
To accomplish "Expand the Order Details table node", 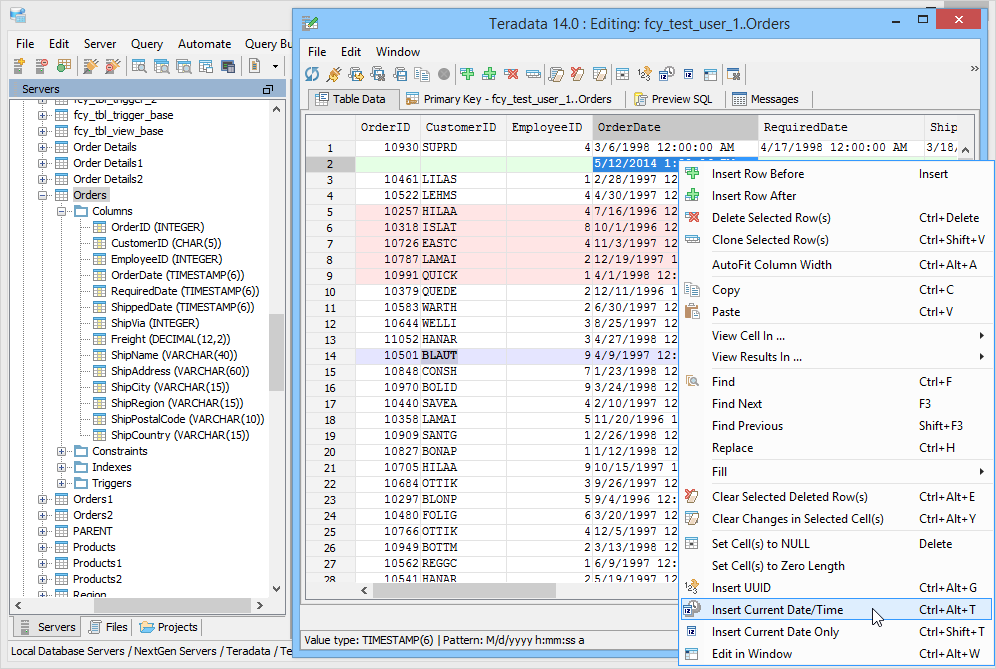I will 42,147.
